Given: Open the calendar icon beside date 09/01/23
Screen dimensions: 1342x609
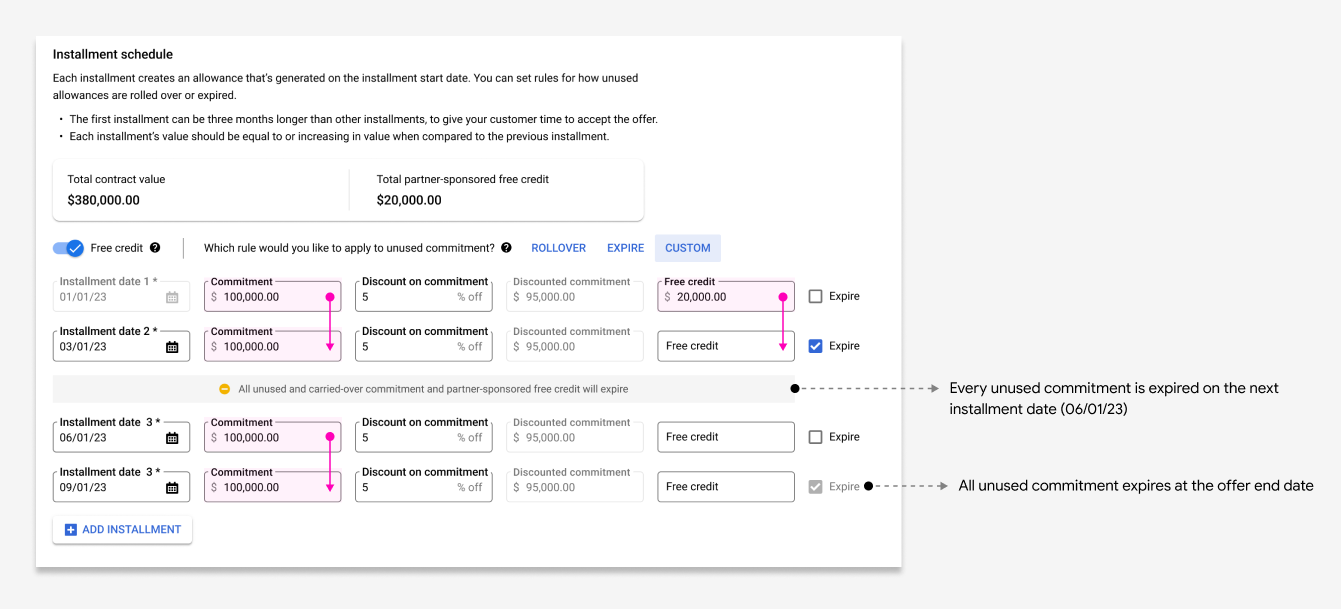Looking at the screenshot, I should tap(171, 486).
